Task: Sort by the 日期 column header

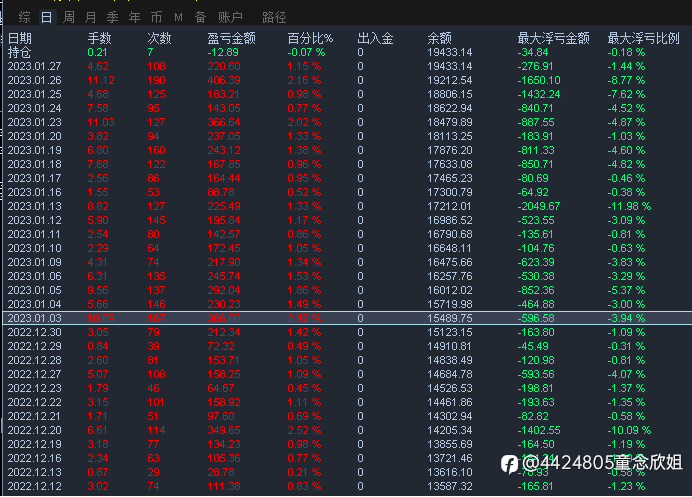Action: (20, 38)
